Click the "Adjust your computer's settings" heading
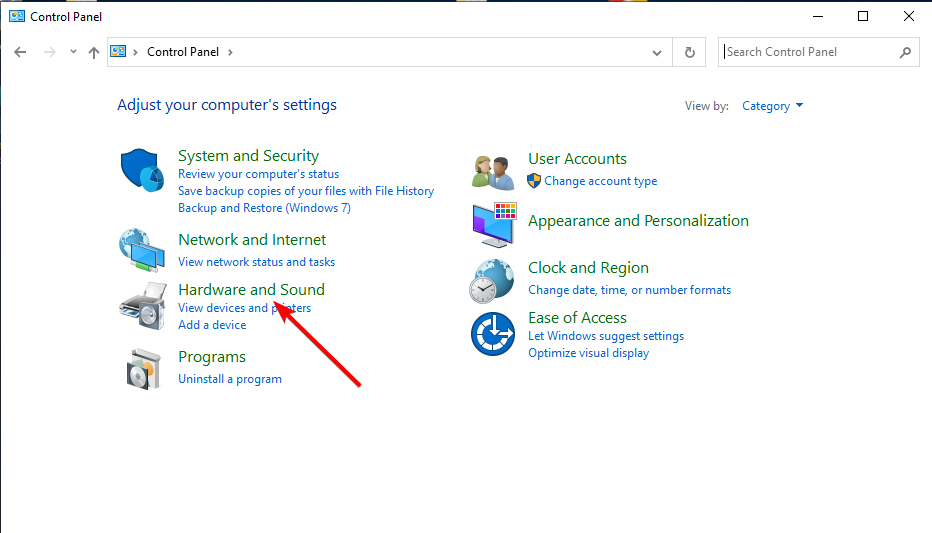The width and height of the screenshot is (932, 533). 226,105
